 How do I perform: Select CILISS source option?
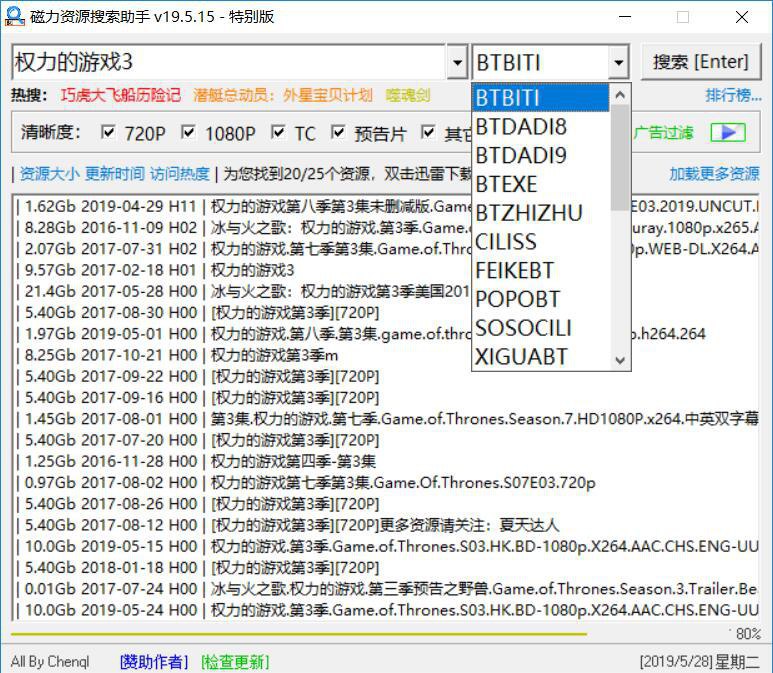point(541,242)
